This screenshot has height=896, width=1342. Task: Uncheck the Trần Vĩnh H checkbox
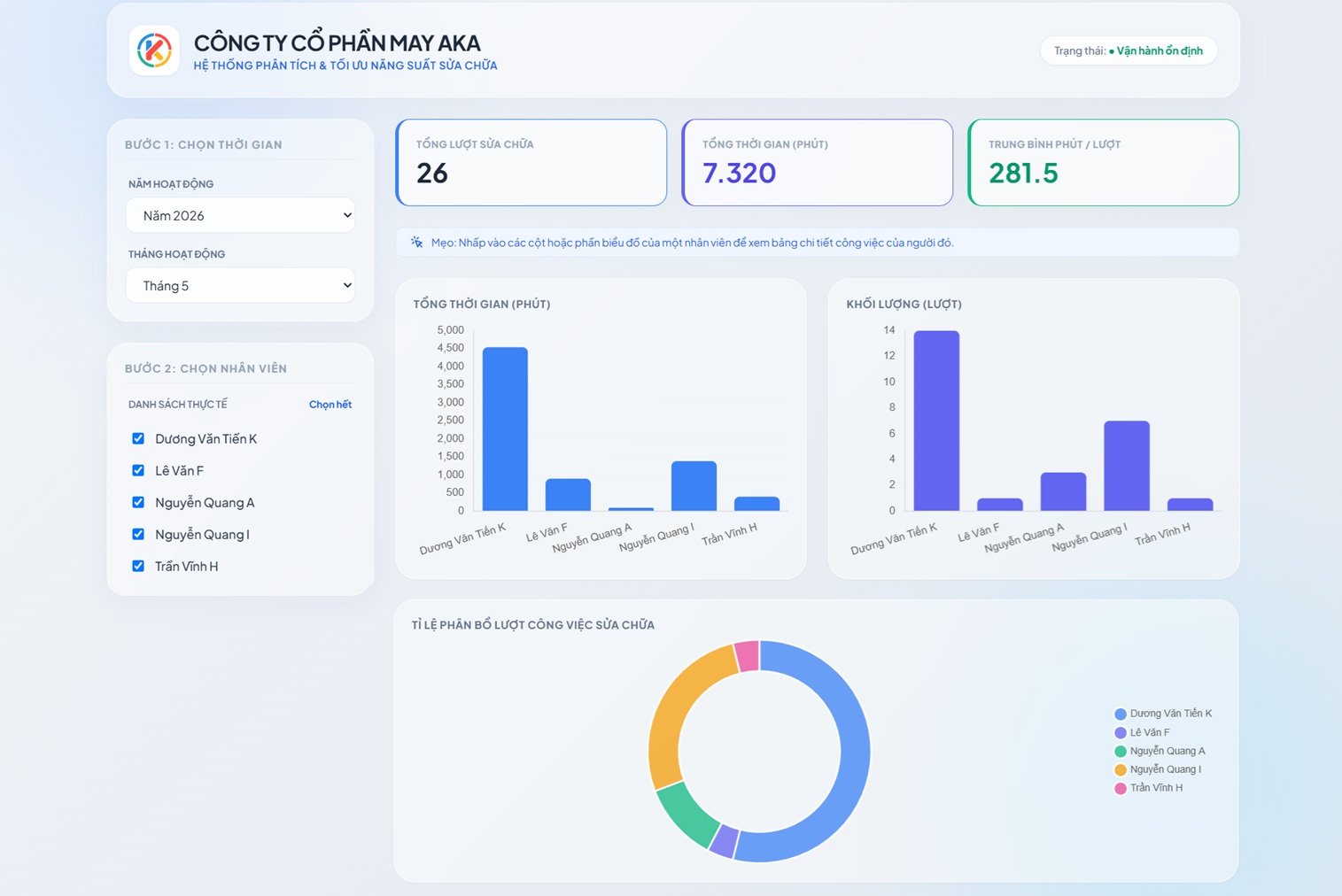(x=138, y=566)
